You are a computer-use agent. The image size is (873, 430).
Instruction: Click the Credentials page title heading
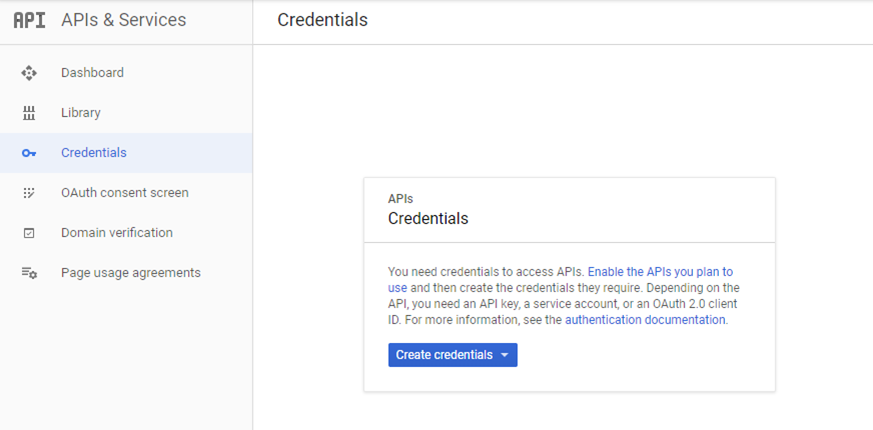pyautogui.click(x=322, y=20)
